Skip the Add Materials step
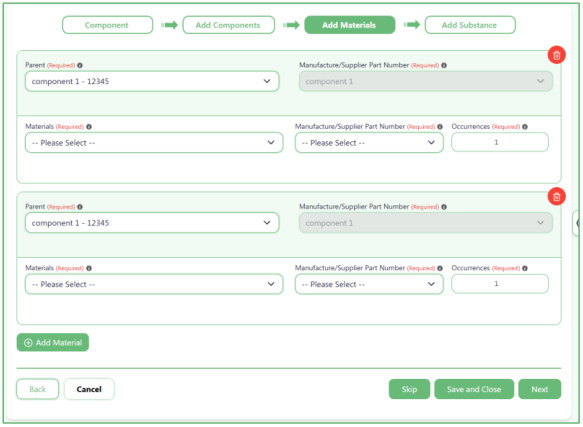 [409, 389]
